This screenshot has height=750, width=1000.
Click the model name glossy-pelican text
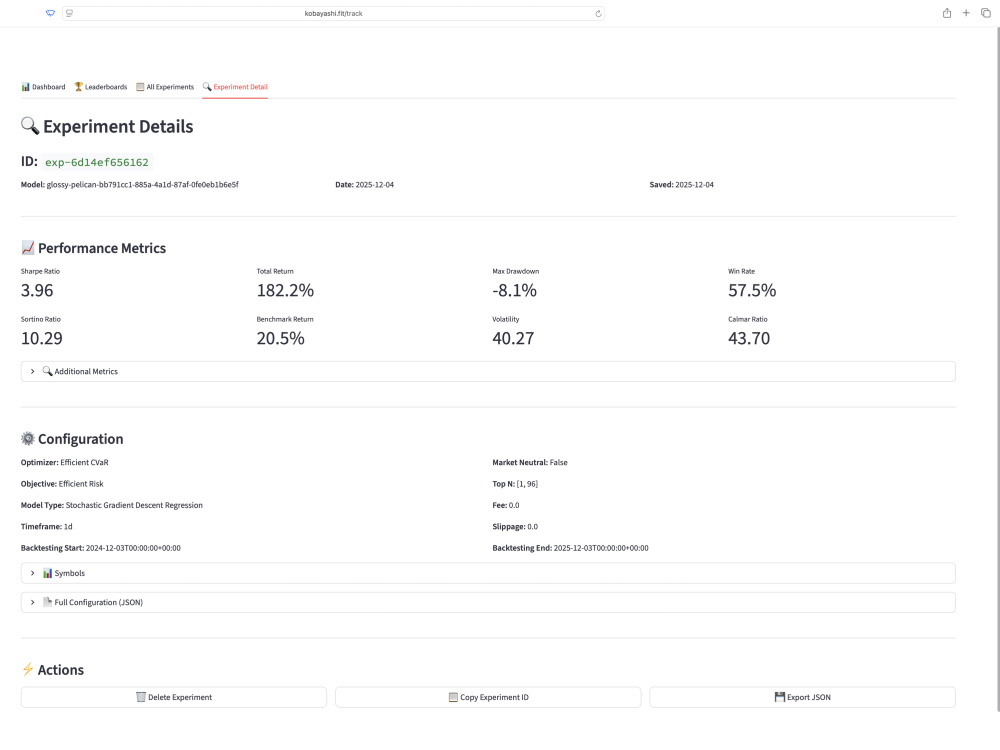point(142,184)
